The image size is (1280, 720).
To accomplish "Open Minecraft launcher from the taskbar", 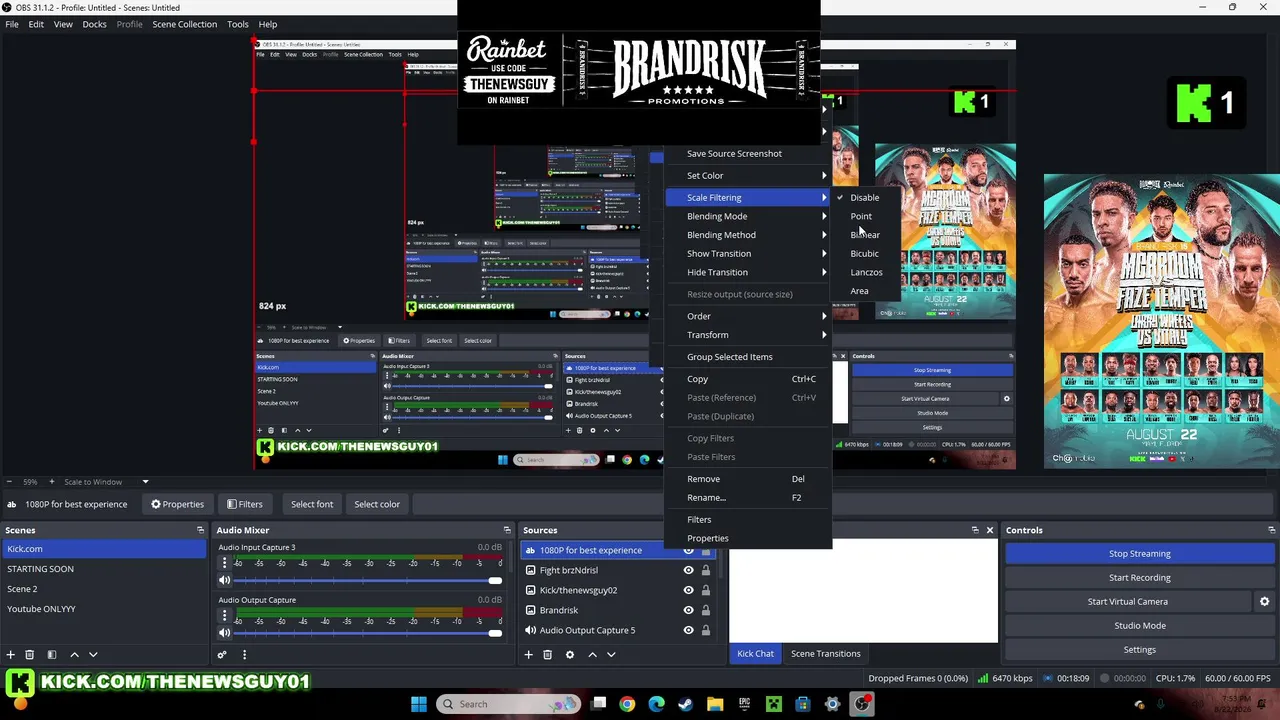I will (x=774, y=704).
